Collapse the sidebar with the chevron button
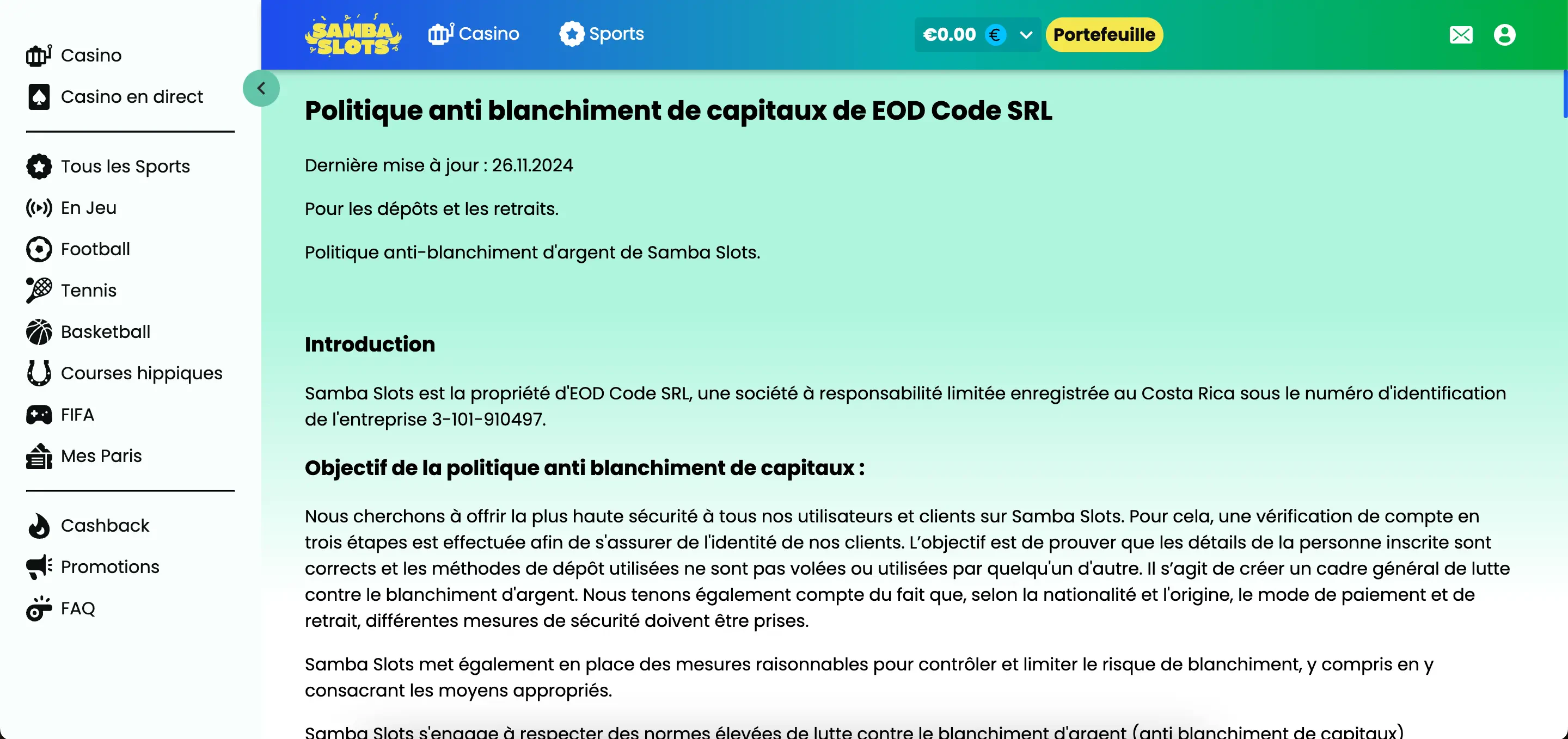 tap(261, 89)
